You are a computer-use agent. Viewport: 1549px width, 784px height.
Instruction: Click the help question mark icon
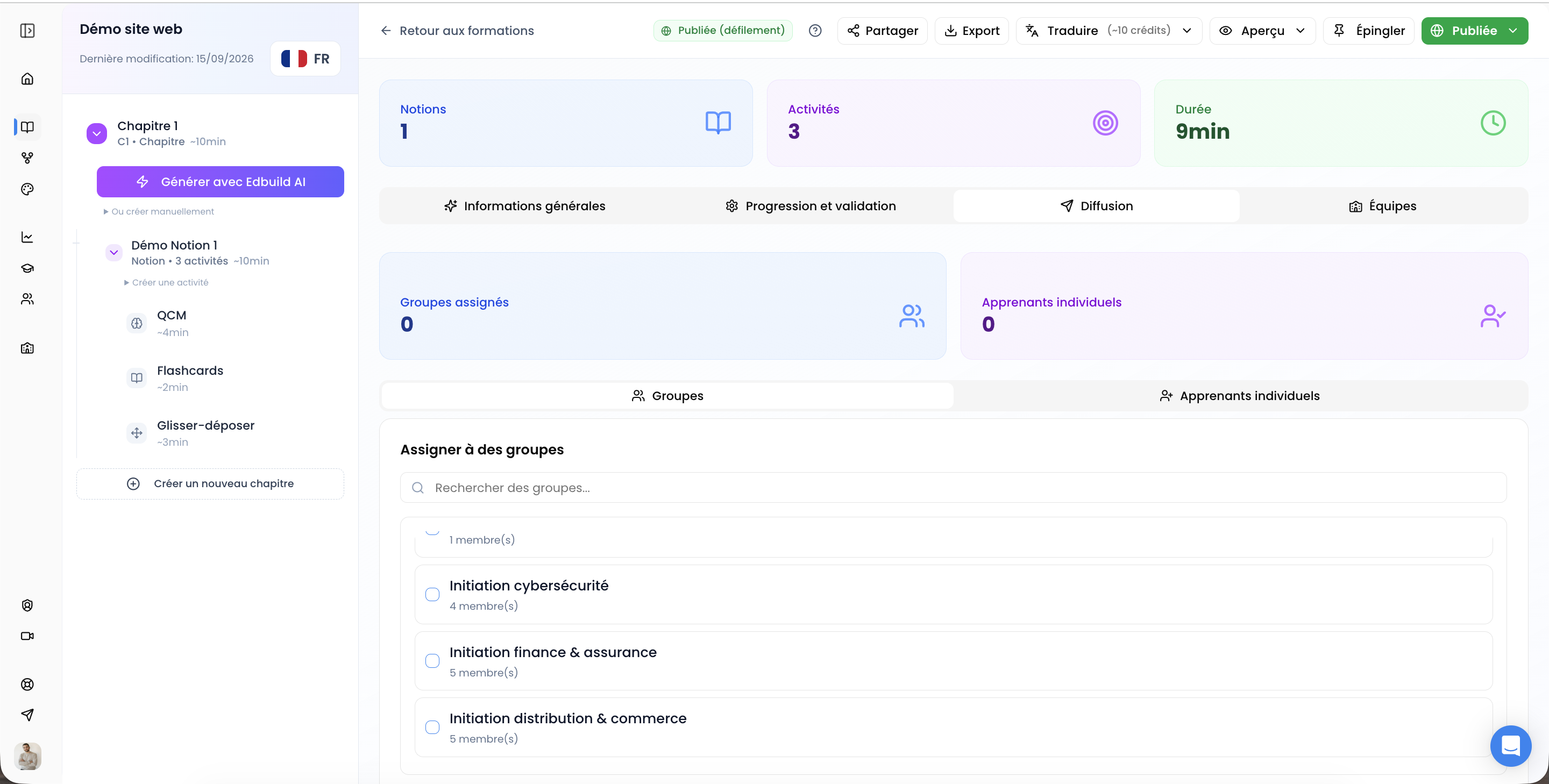[815, 31]
